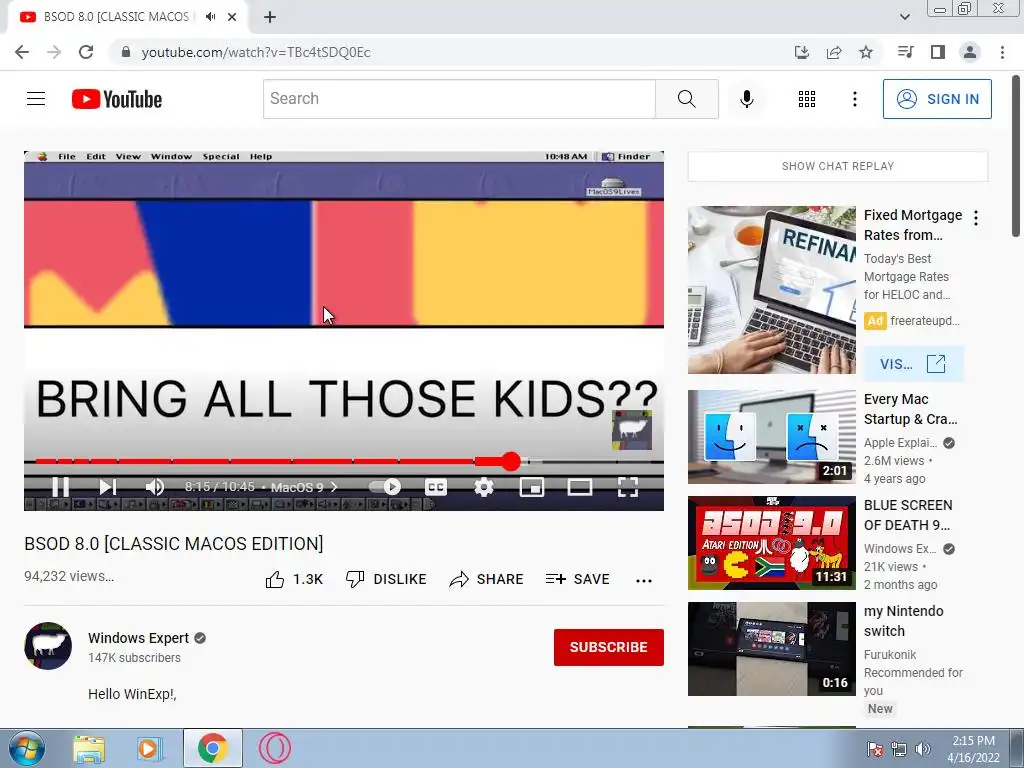Open system tray volume icon
The width and height of the screenshot is (1024, 768).
[x=922, y=749]
